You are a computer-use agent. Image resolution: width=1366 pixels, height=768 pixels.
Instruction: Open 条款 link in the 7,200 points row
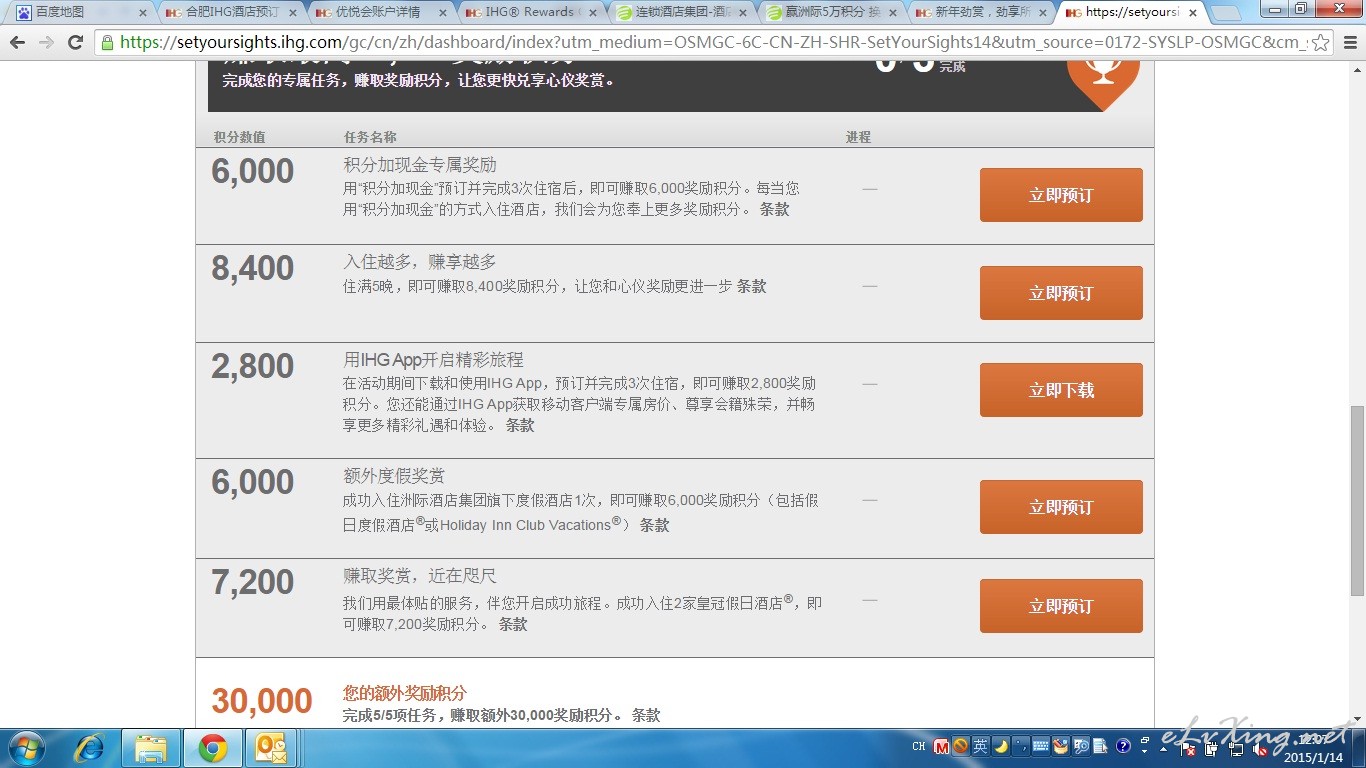(513, 624)
